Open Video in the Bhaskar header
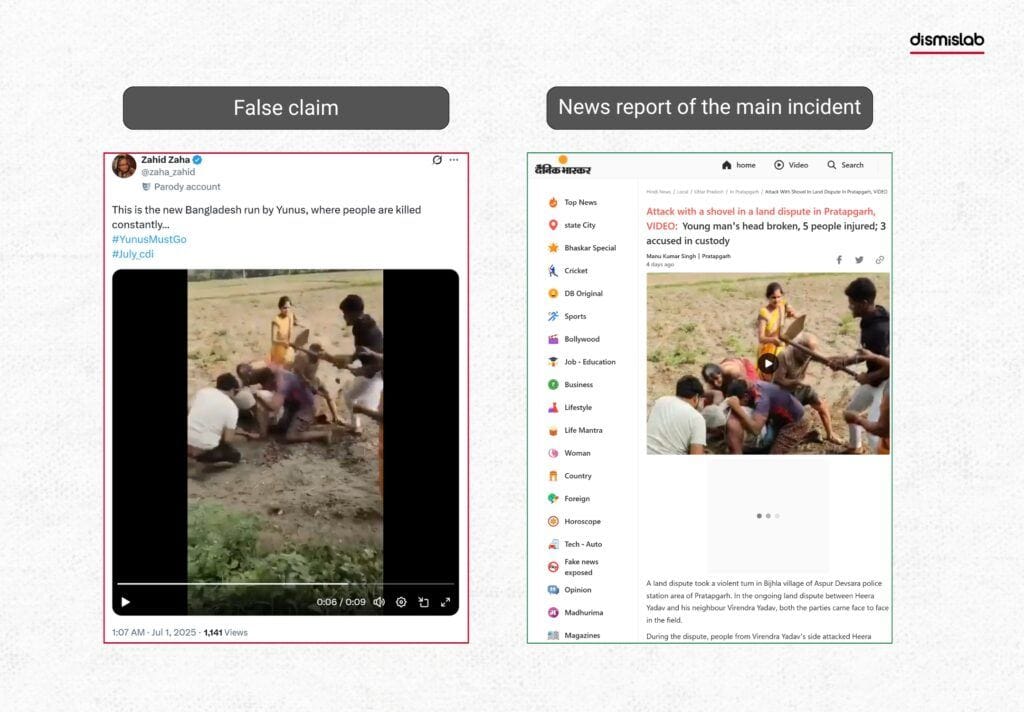Viewport: 1024px width, 712px height. pos(791,165)
